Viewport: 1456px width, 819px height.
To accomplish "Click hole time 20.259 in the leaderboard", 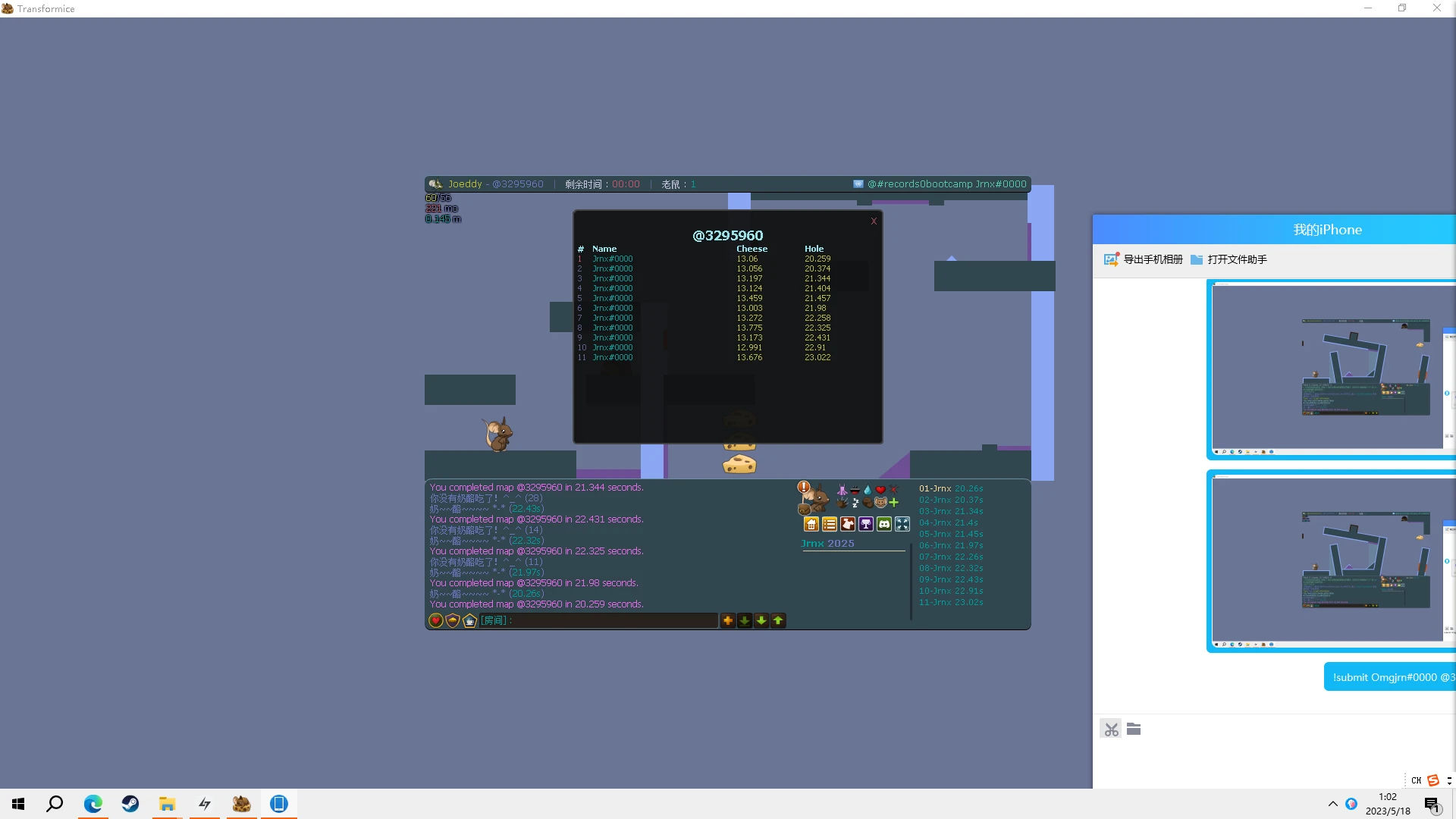I will coord(817,259).
